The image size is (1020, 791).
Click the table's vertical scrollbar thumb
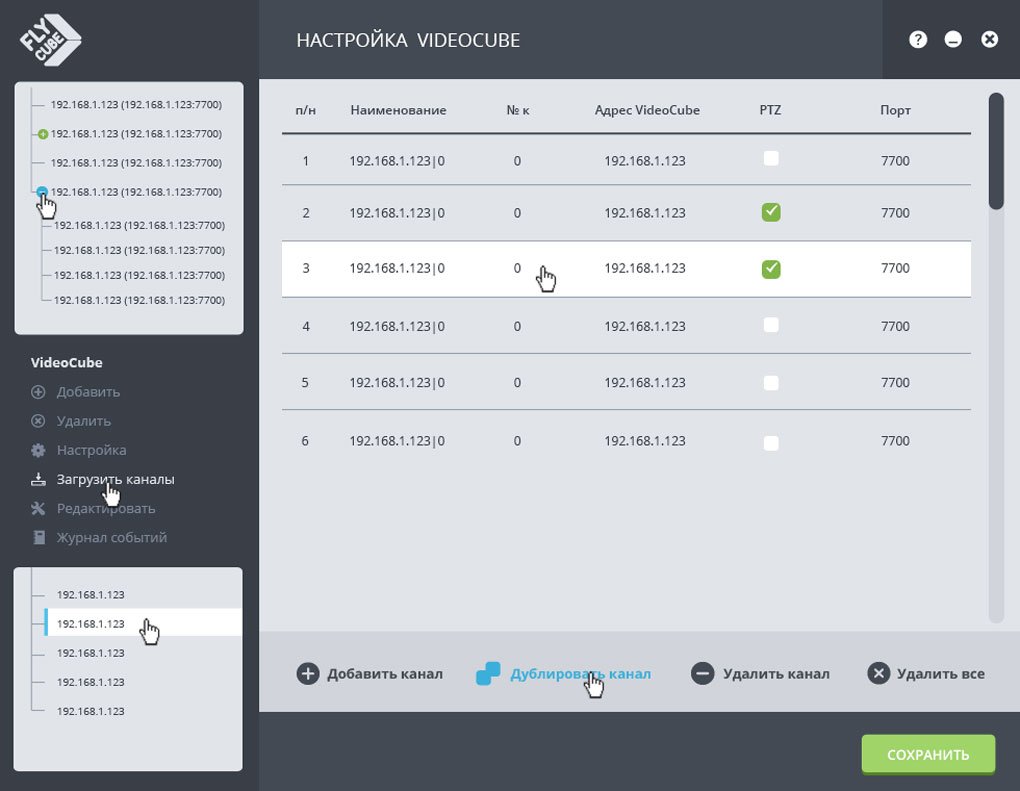pos(996,151)
